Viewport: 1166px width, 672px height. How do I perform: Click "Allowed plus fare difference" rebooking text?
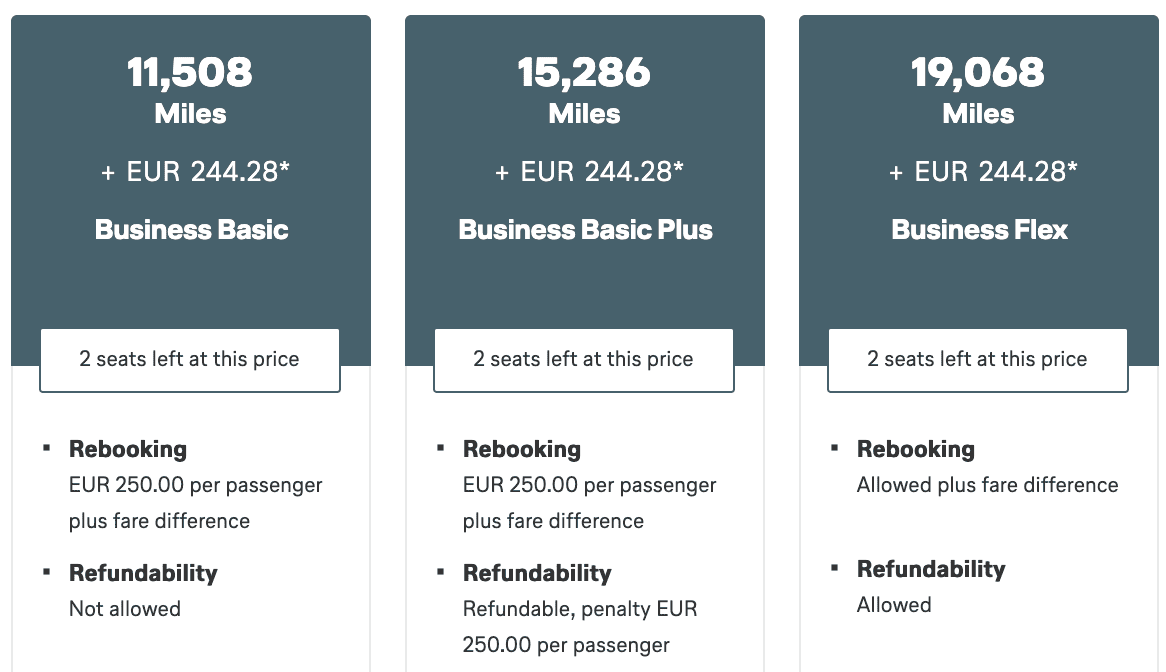(987, 486)
